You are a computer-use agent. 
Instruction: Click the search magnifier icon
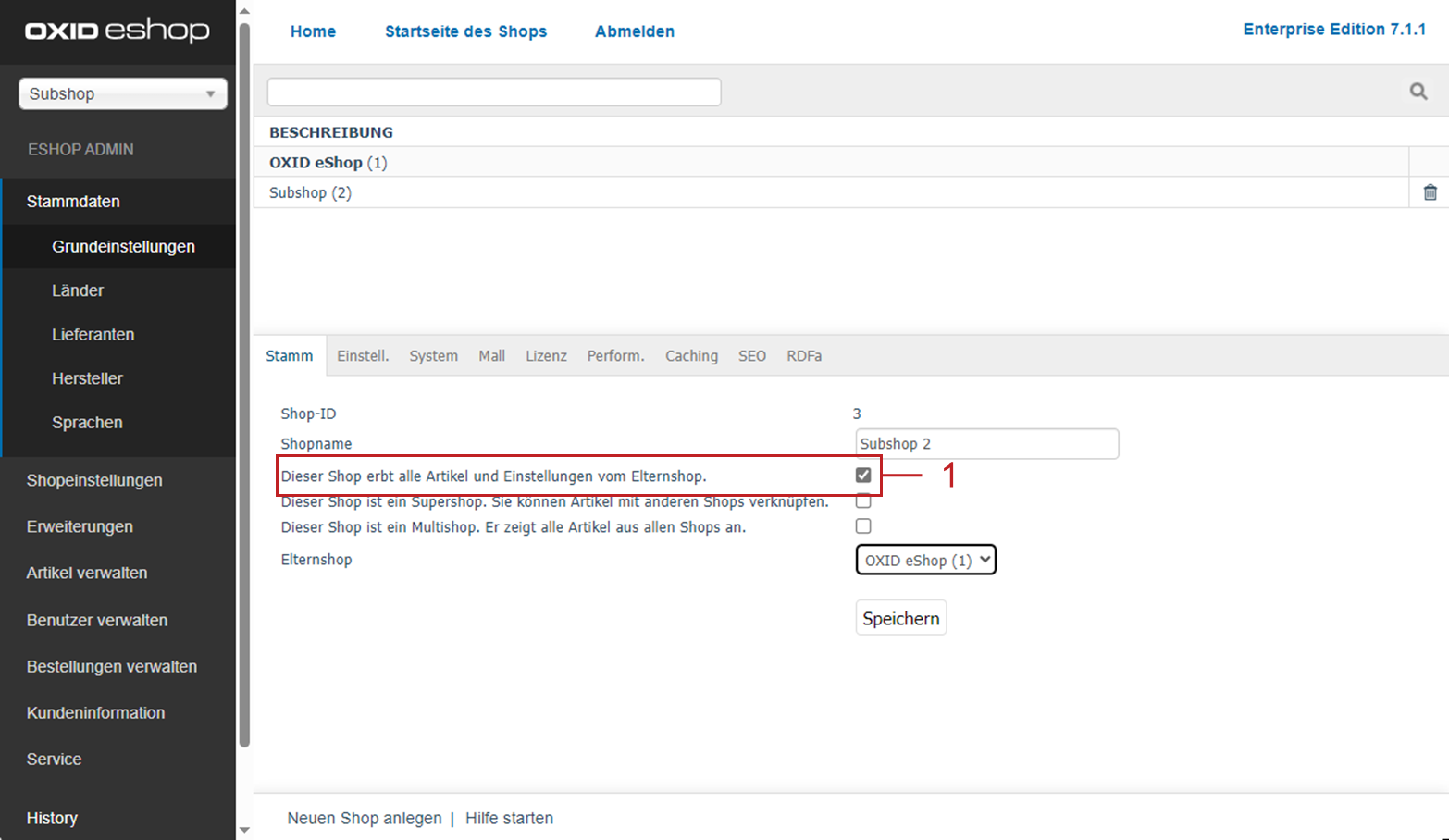tap(1418, 92)
